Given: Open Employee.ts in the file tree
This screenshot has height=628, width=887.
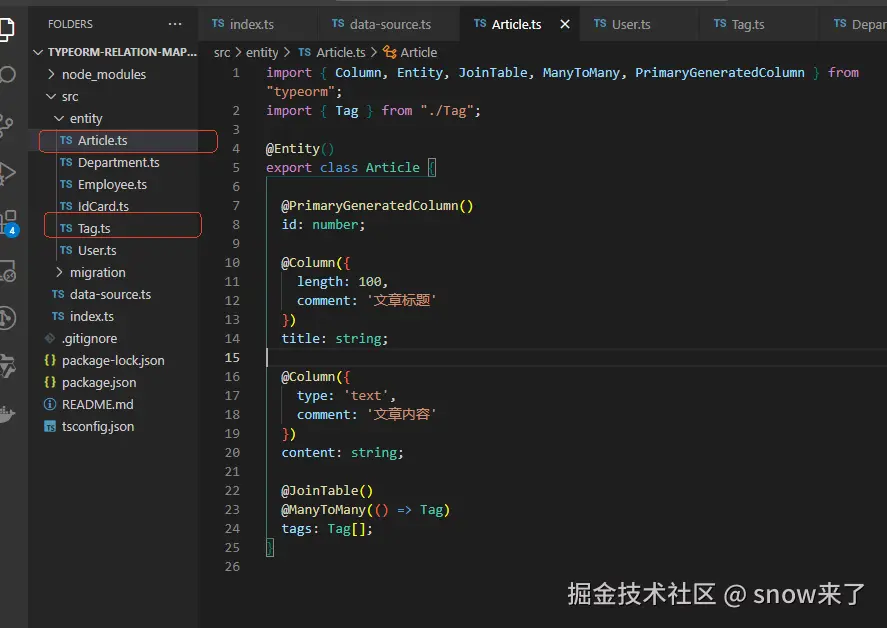Looking at the screenshot, I should pos(112,184).
